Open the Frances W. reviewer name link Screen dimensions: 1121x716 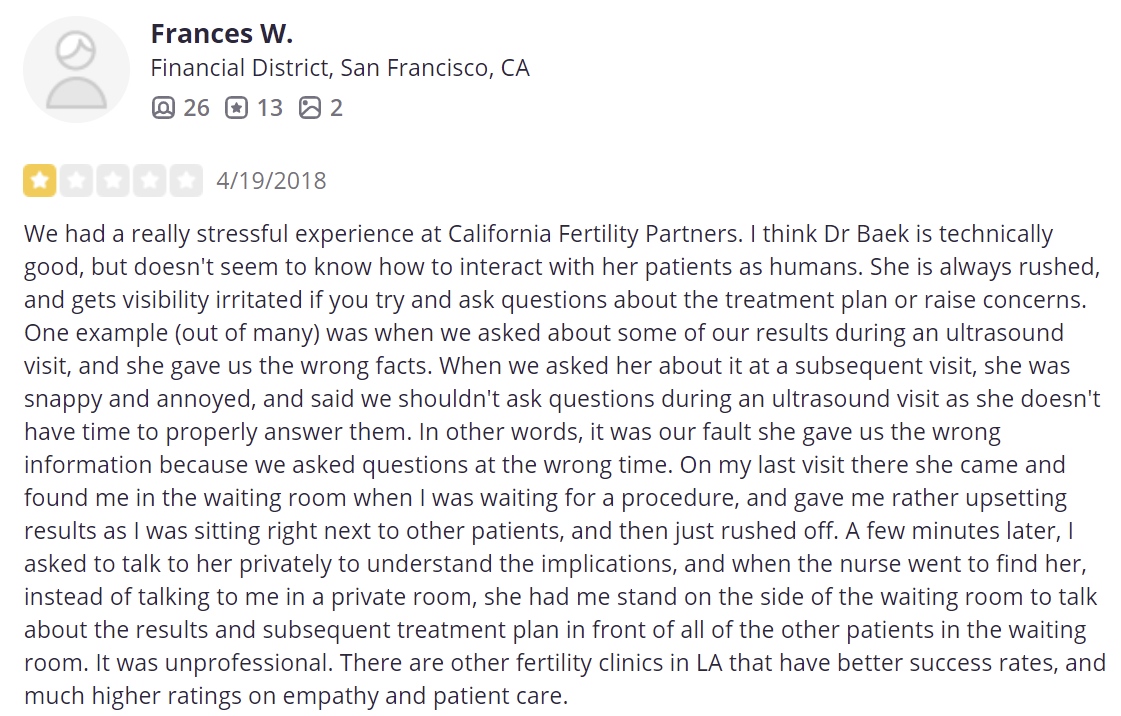[221, 33]
